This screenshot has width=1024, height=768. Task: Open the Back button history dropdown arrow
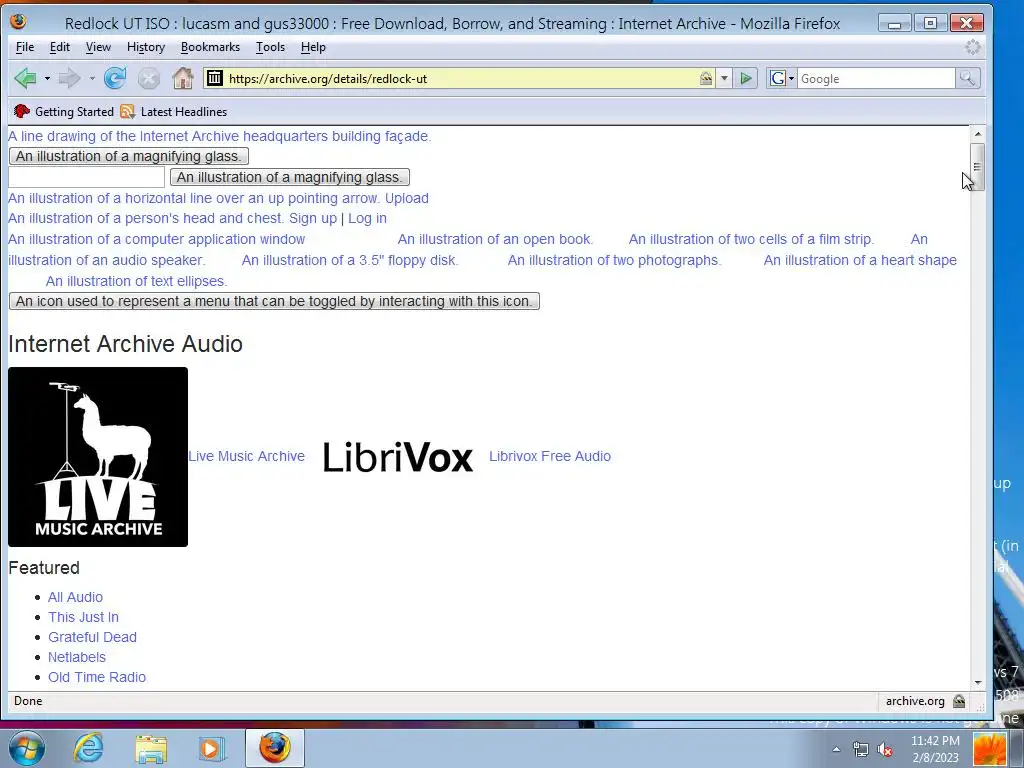click(x=47, y=78)
